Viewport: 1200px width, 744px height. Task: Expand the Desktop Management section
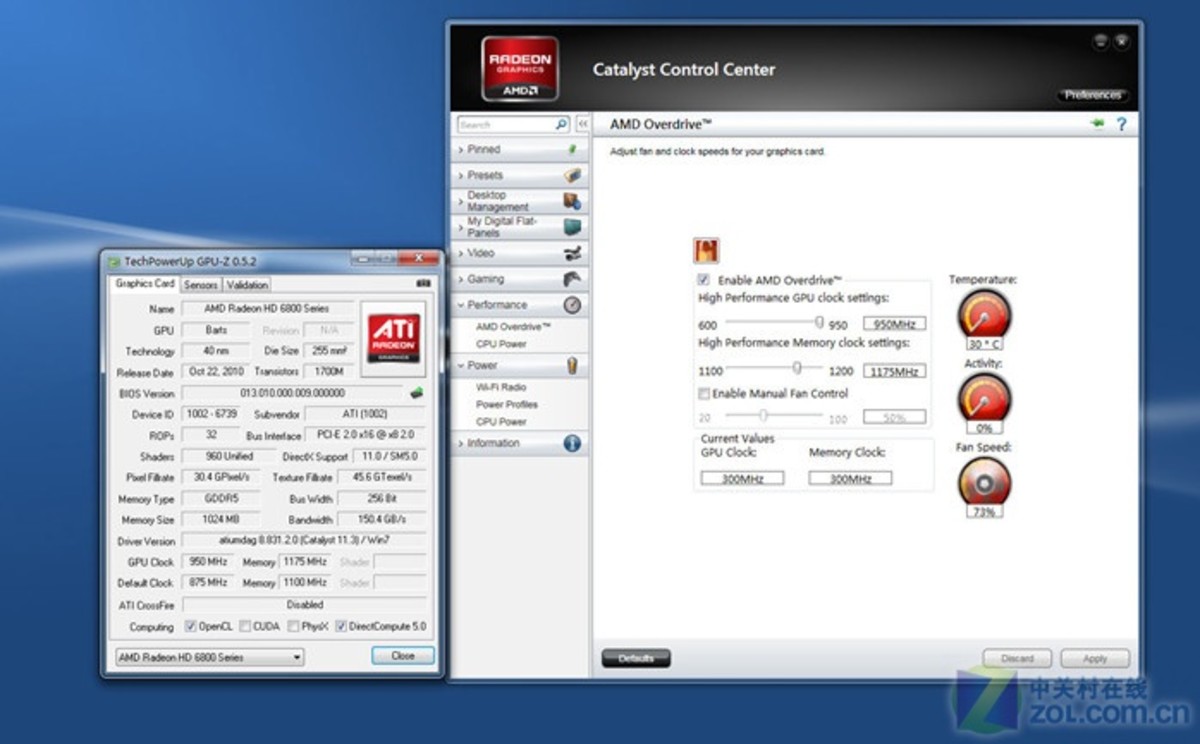click(x=519, y=201)
